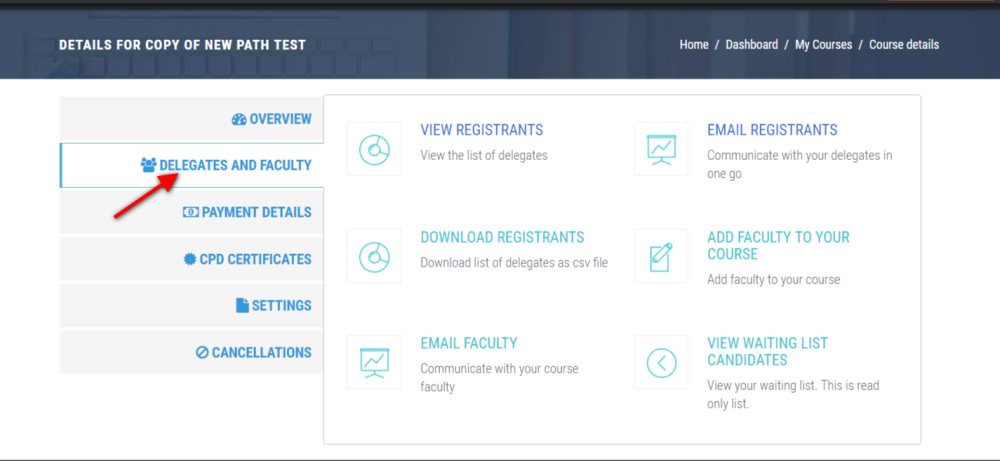Click the text Communicate with your course faculty
The height and width of the screenshot is (461, 1000).
(x=499, y=377)
